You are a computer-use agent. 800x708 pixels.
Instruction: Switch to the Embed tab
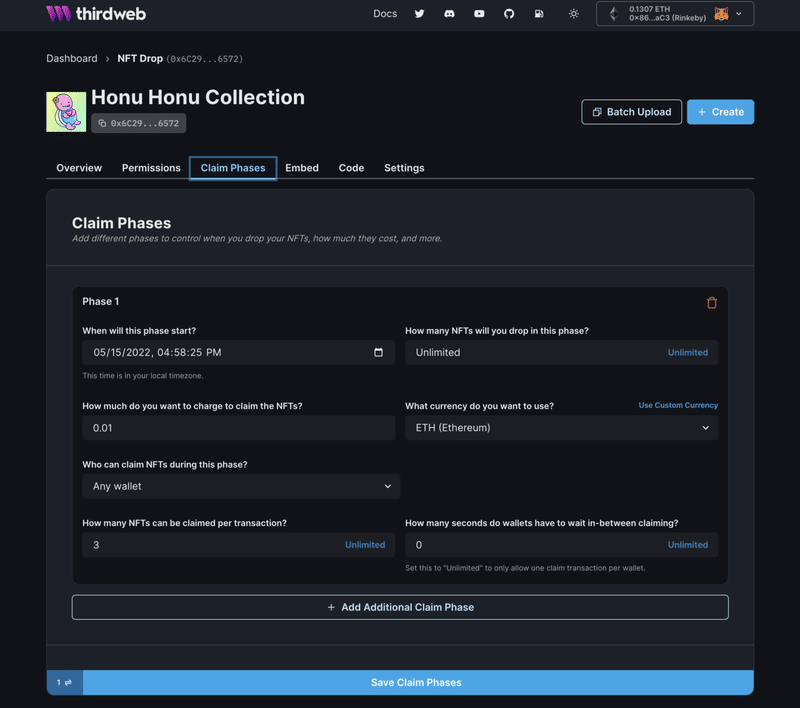302,168
